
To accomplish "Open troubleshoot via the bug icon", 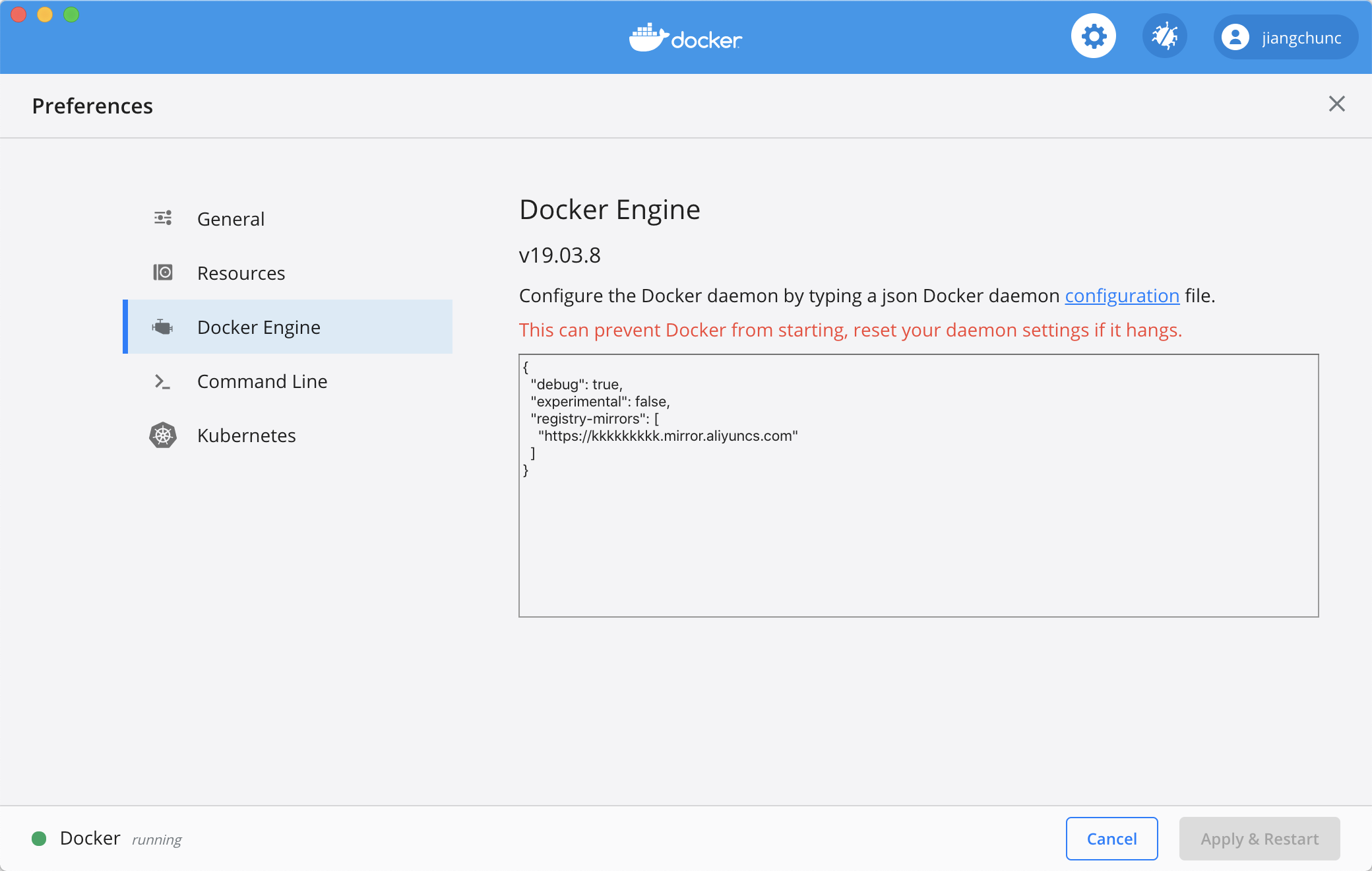I will (x=1164, y=36).
